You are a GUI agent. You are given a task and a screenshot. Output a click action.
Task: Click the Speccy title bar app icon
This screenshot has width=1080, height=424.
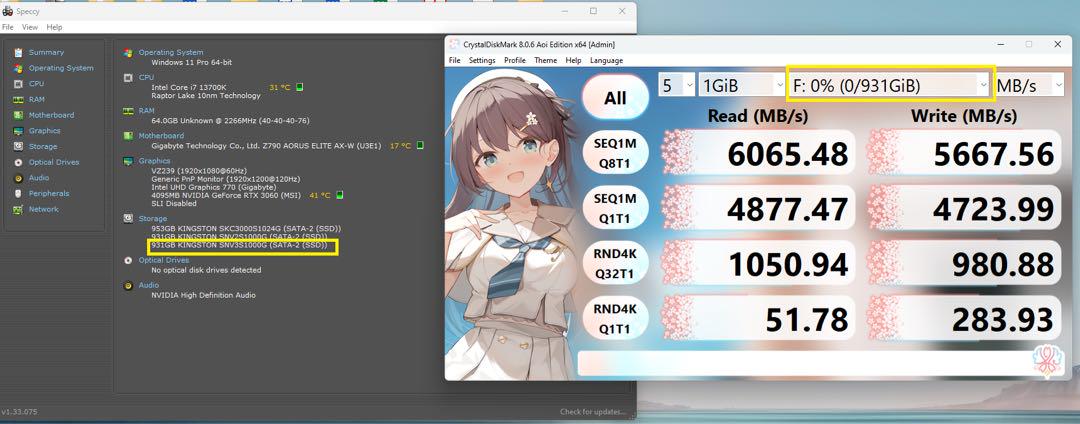[x=8, y=11]
